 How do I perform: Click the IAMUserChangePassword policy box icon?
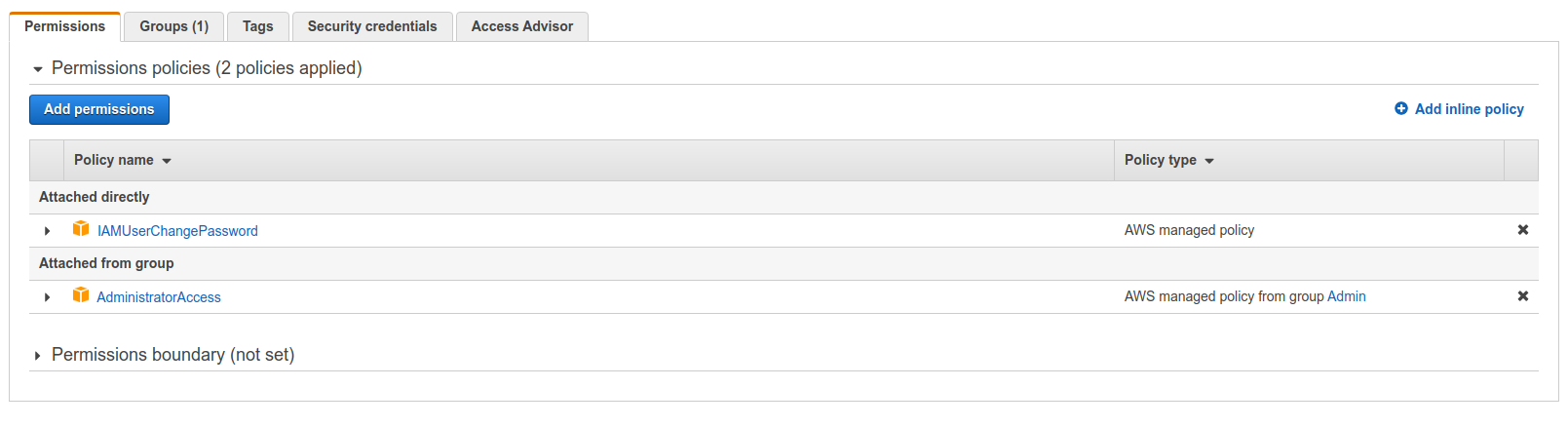pos(81,229)
